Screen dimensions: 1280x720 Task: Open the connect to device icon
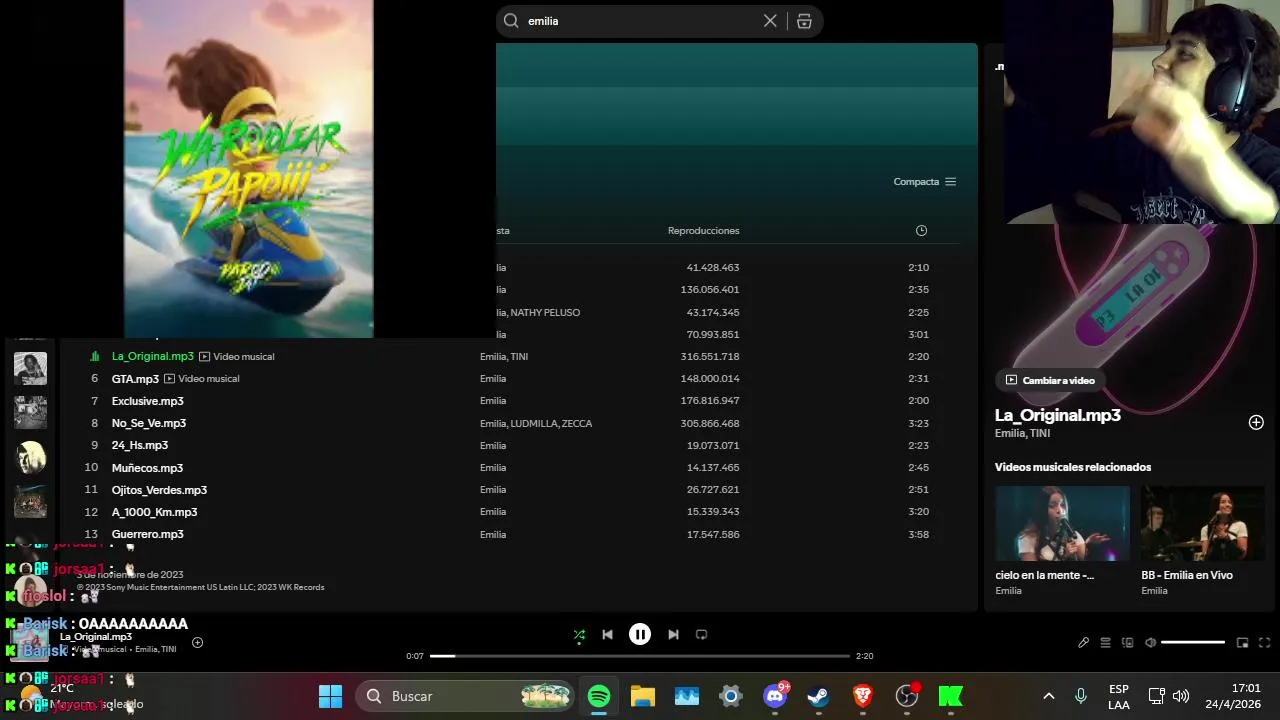click(1127, 642)
